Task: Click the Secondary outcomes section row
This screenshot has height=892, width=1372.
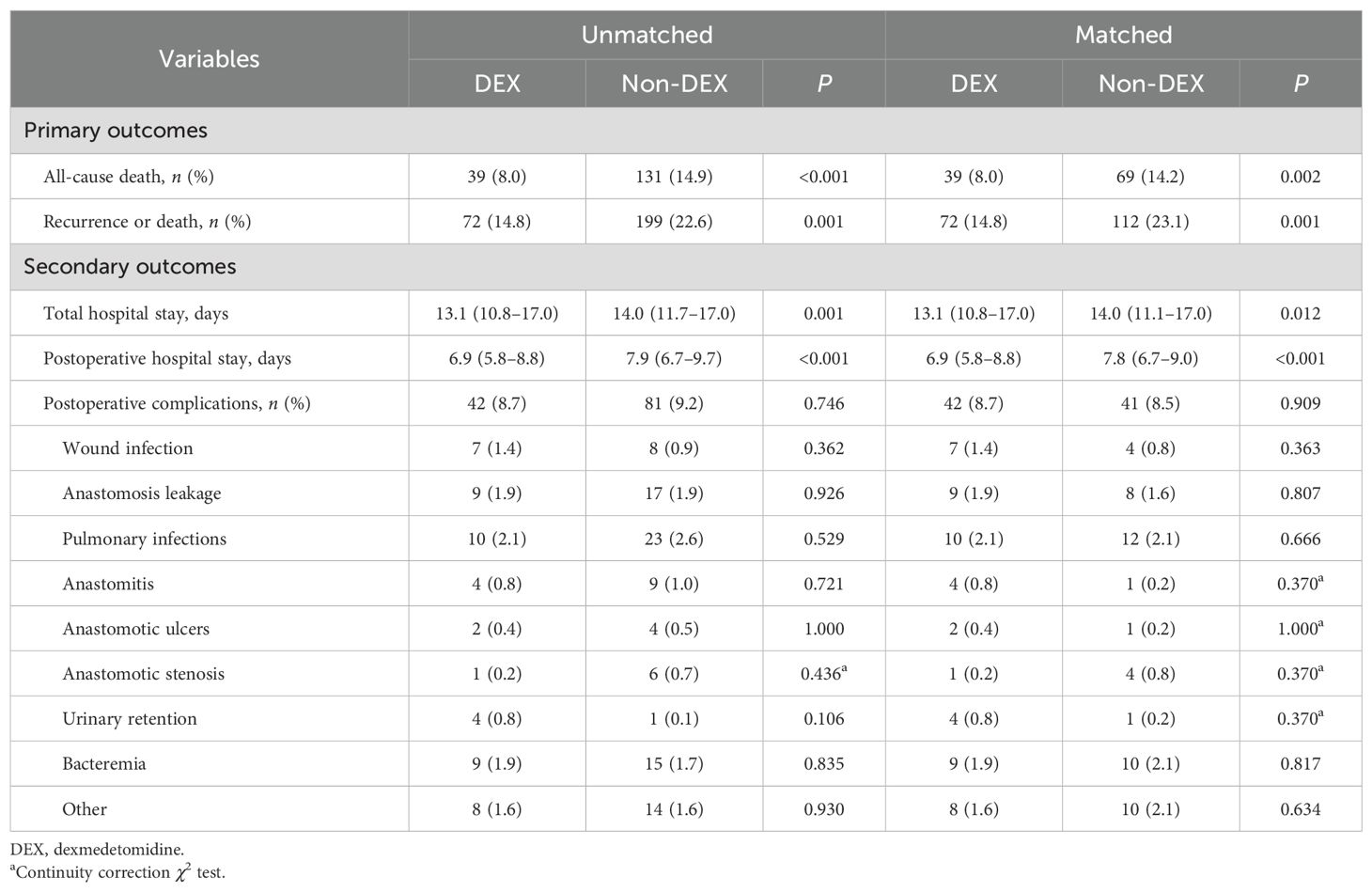Action: (130, 267)
